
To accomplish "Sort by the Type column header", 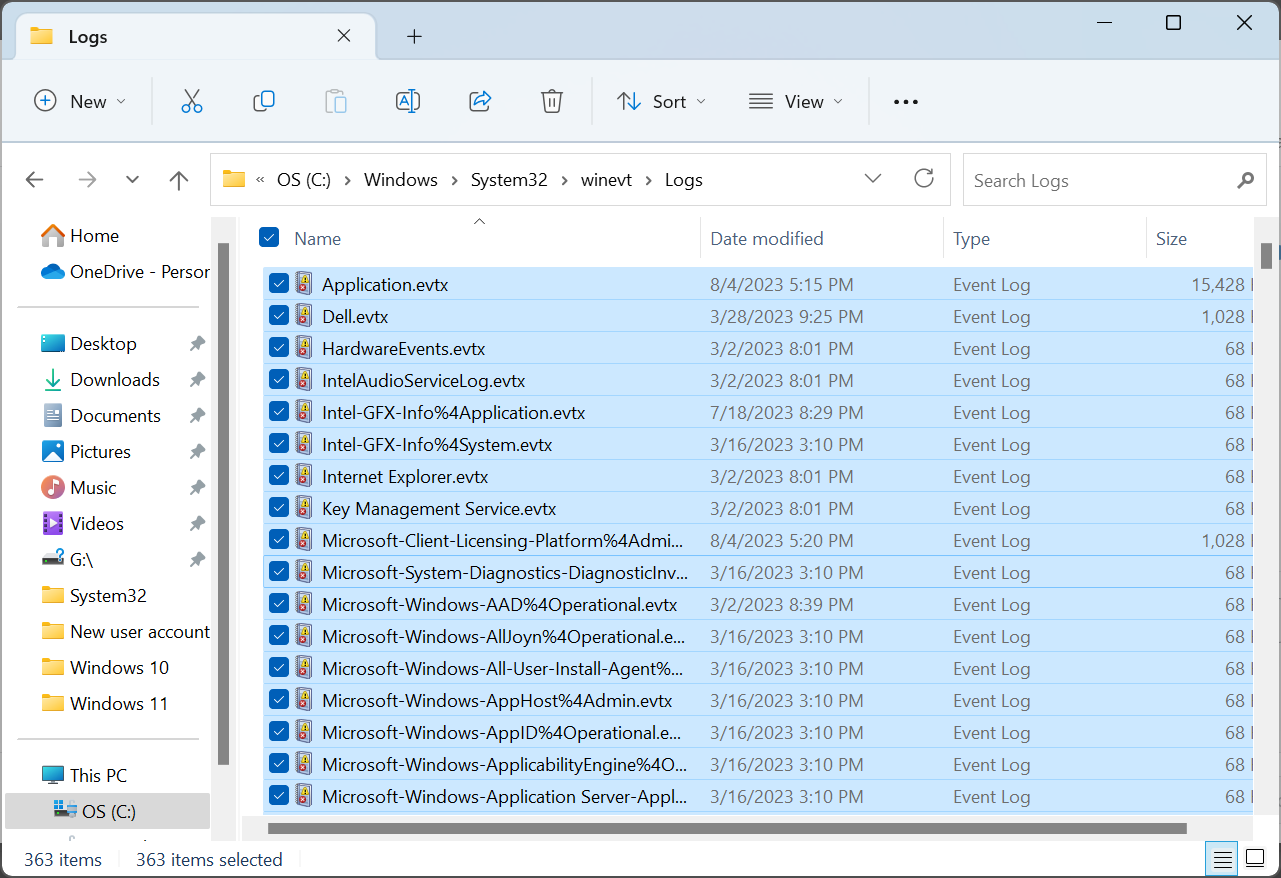I will click(971, 239).
